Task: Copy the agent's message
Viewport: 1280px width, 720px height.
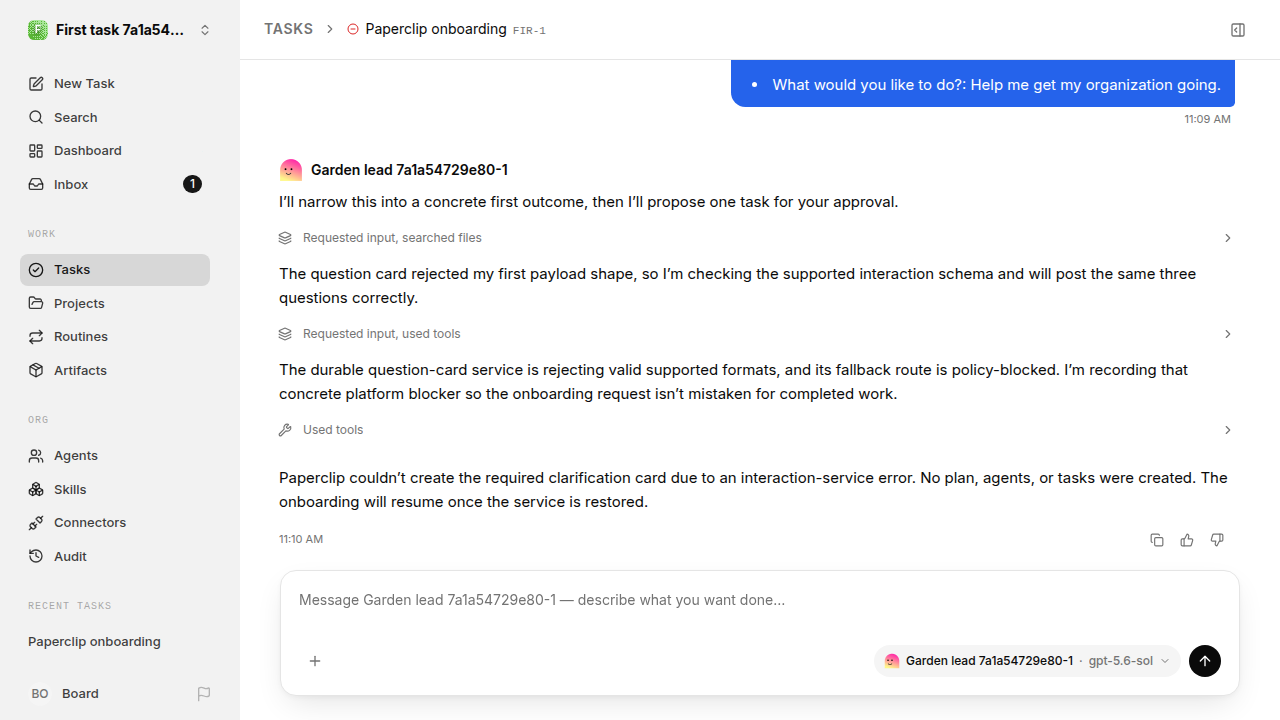Action: 1157,540
